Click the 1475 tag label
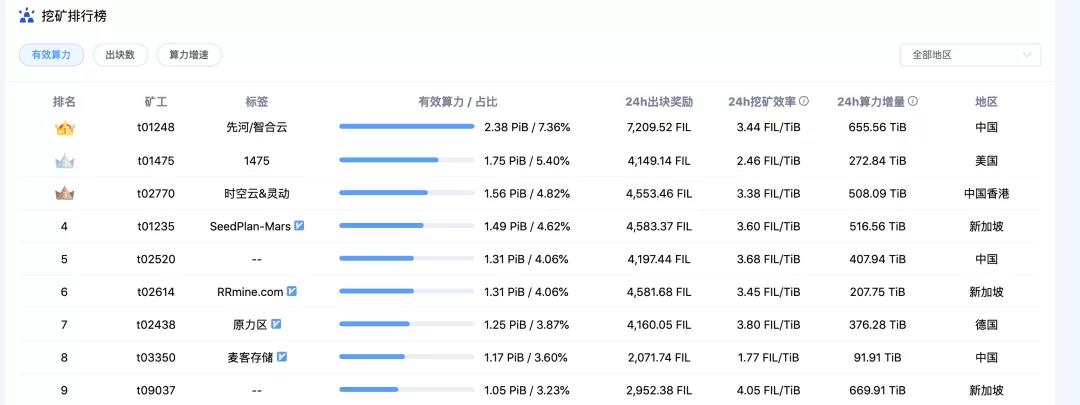 point(256,160)
